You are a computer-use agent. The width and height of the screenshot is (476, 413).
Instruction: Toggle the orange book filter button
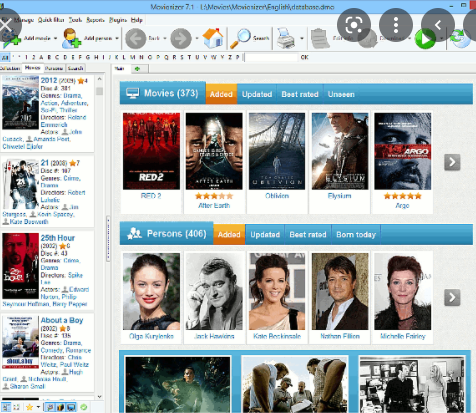coord(60,407)
